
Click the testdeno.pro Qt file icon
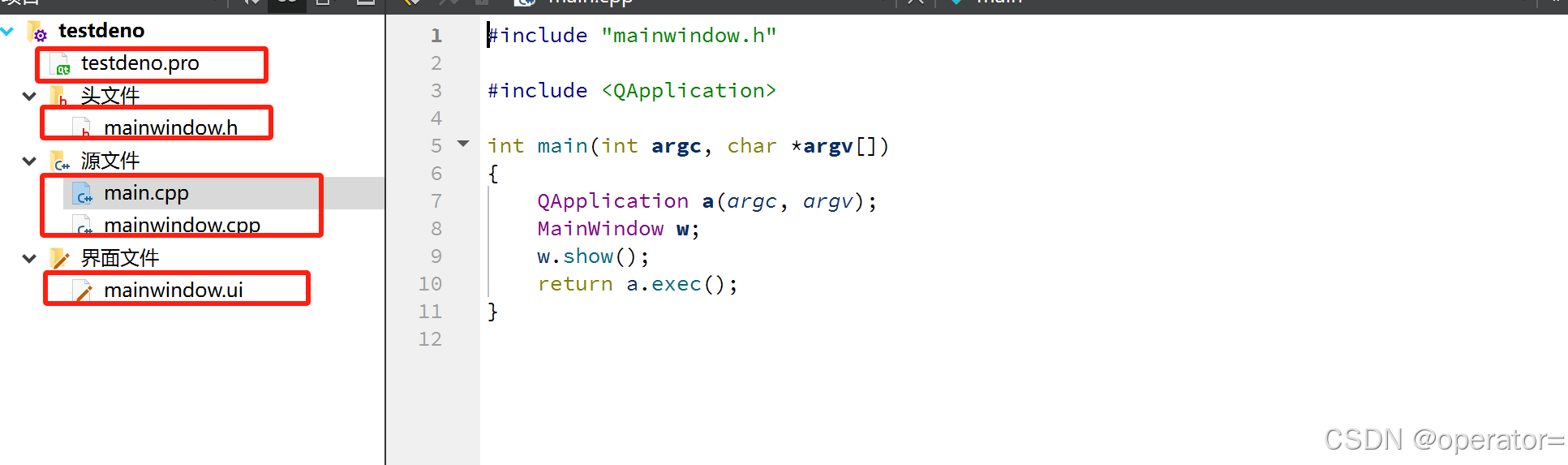point(60,64)
